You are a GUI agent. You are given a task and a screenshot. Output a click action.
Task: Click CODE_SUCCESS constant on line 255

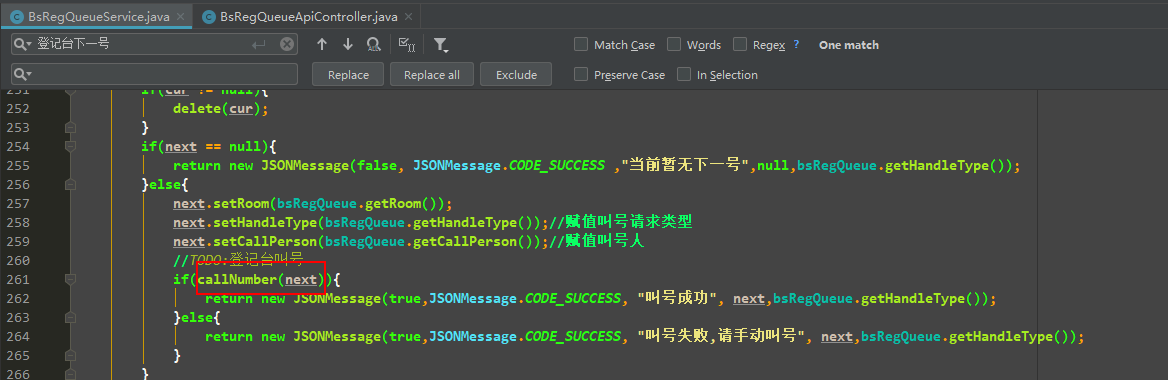point(556,165)
